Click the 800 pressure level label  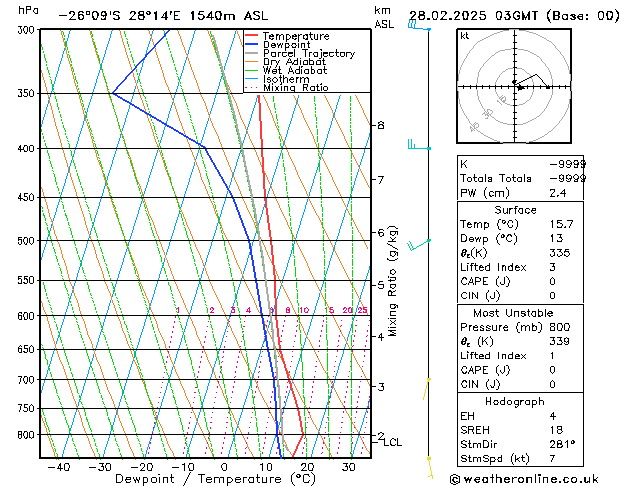(28, 435)
